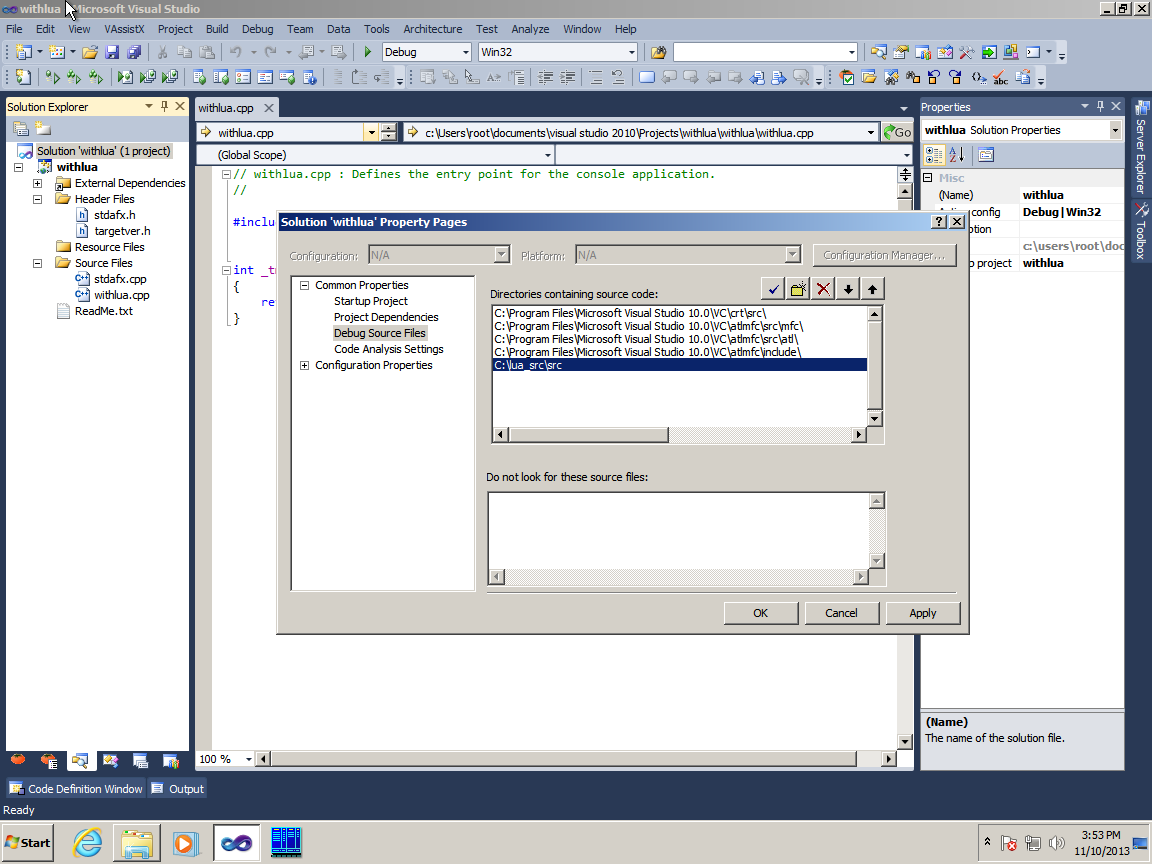Click the Solution Explorer Properties toolbar icon
This screenshot has height=864, width=1152.
(21, 129)
